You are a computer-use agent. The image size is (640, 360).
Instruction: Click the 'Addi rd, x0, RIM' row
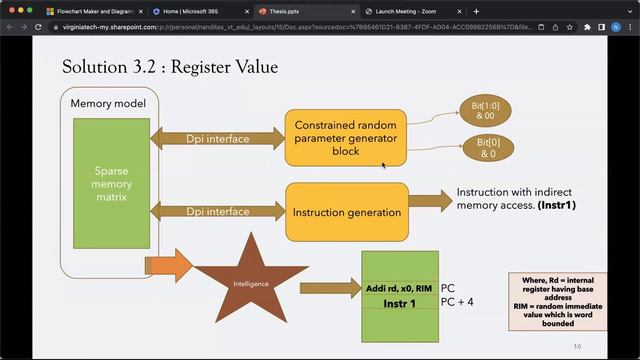399,289
